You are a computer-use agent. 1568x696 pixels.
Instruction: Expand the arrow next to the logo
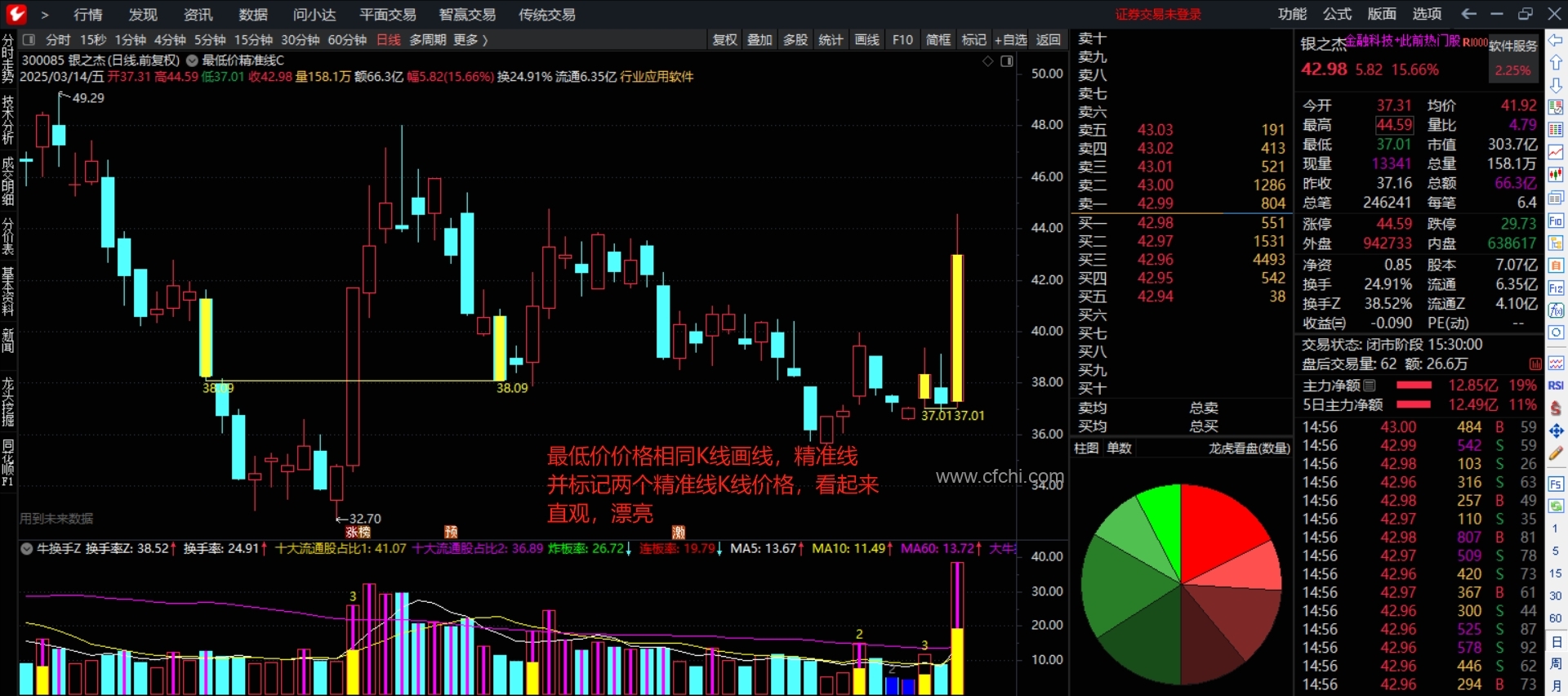[45, 15]
